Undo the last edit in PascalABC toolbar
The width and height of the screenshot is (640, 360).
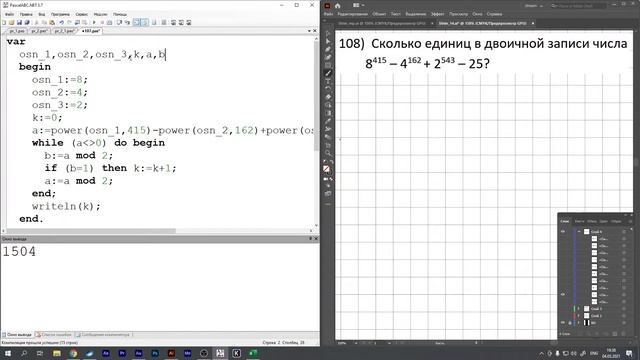(61, 22)
